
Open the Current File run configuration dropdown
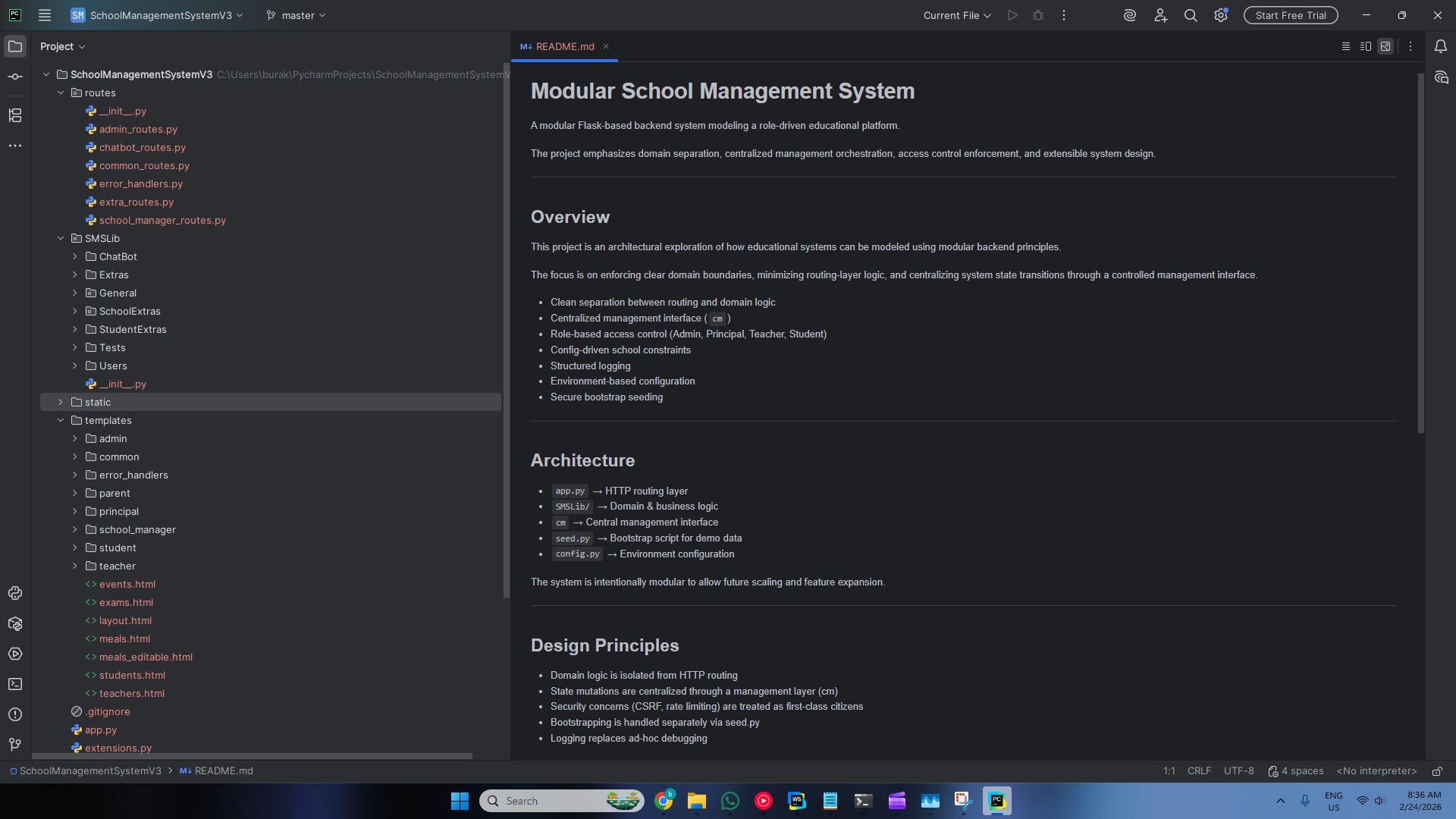point(957,15)
